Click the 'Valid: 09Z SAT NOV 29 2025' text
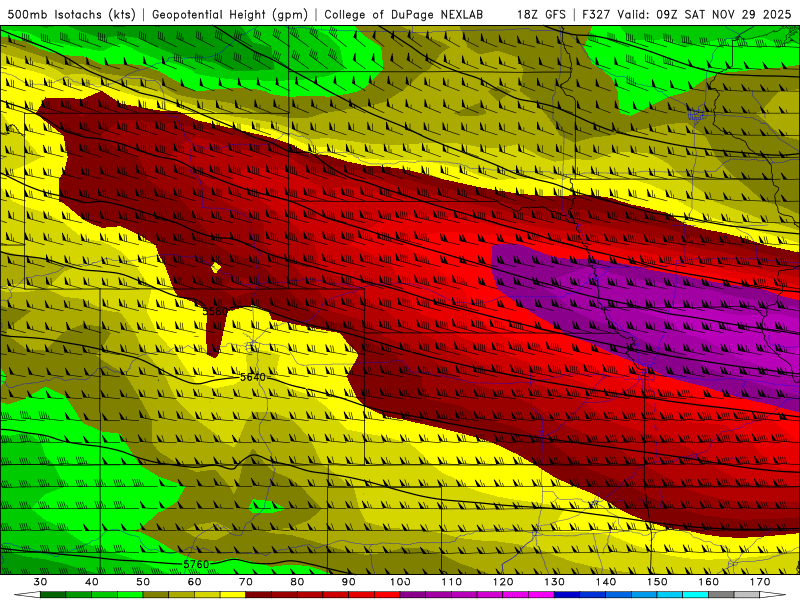 [704, 14]
